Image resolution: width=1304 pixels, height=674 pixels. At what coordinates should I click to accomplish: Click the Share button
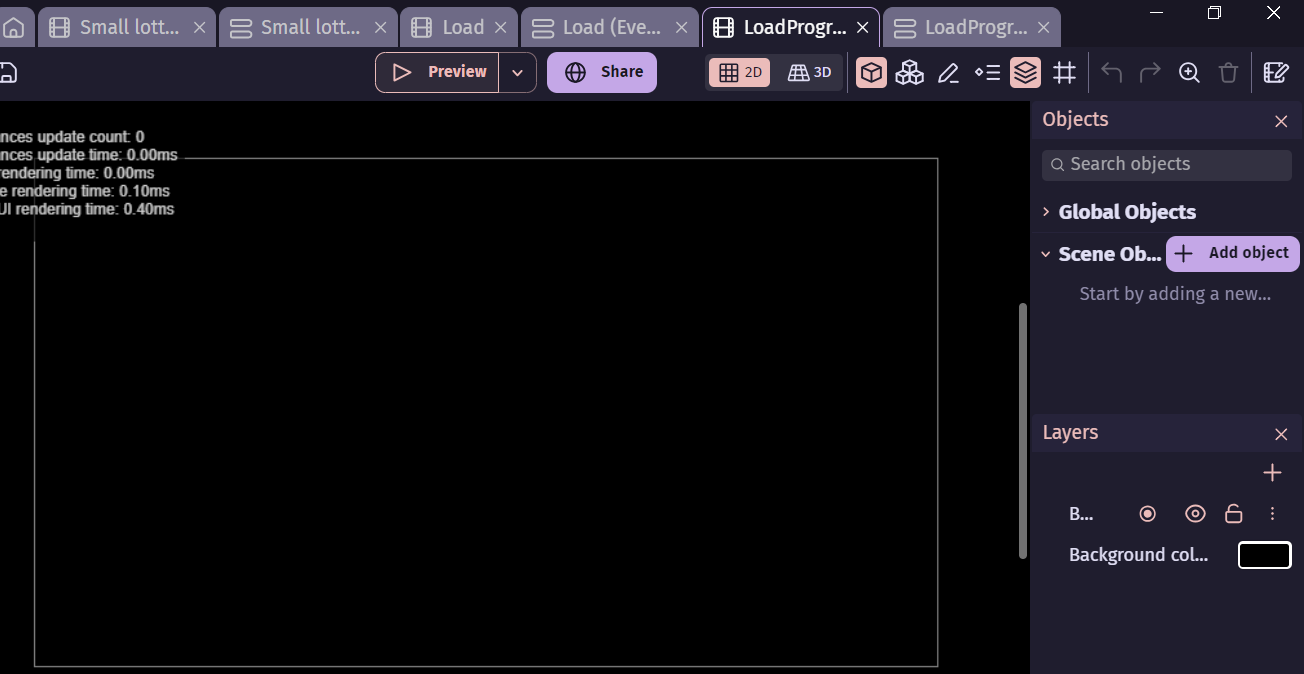point(602,72)
